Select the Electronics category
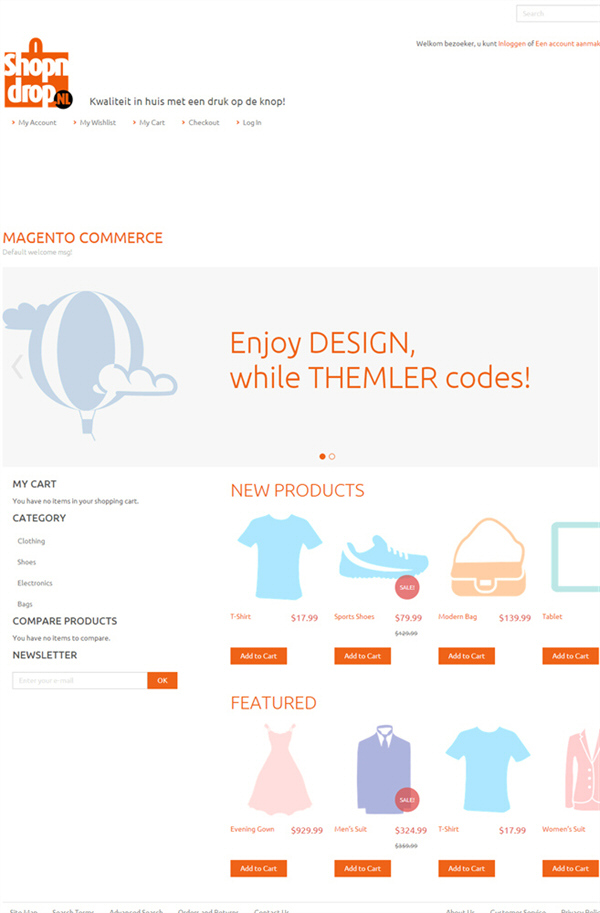 coord(35,583)
